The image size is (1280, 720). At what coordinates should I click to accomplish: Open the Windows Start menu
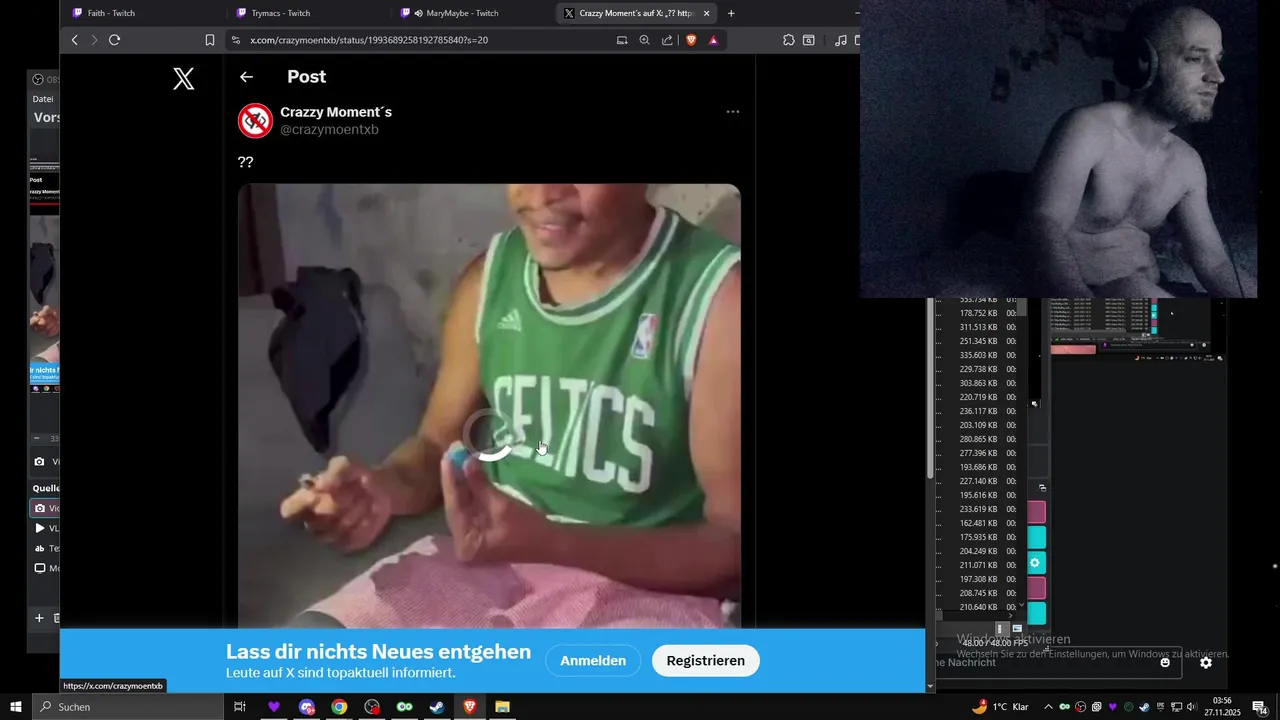click(16, 707)
